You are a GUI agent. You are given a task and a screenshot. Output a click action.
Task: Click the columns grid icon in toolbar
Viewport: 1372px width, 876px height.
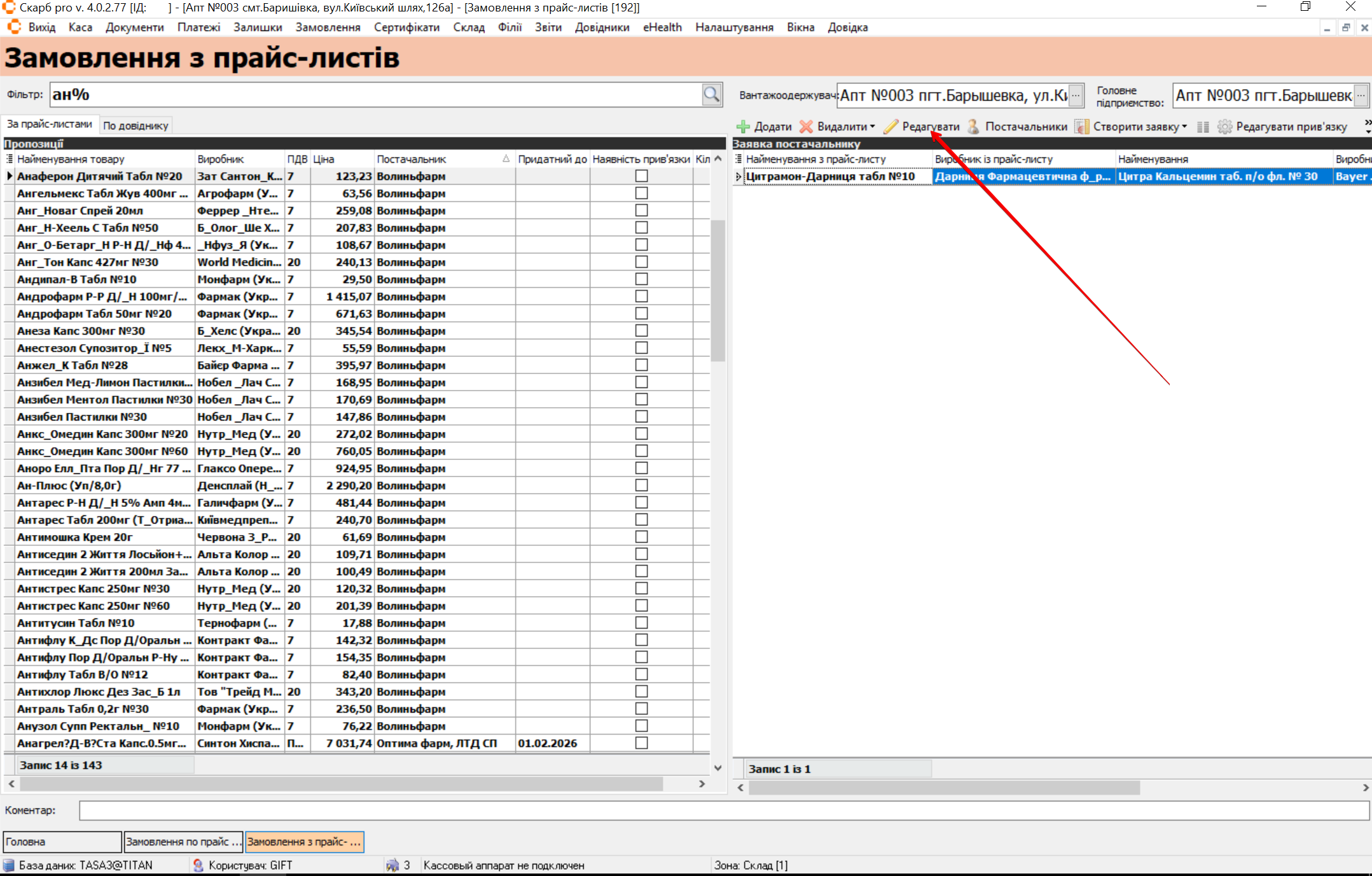point(1202,127)
